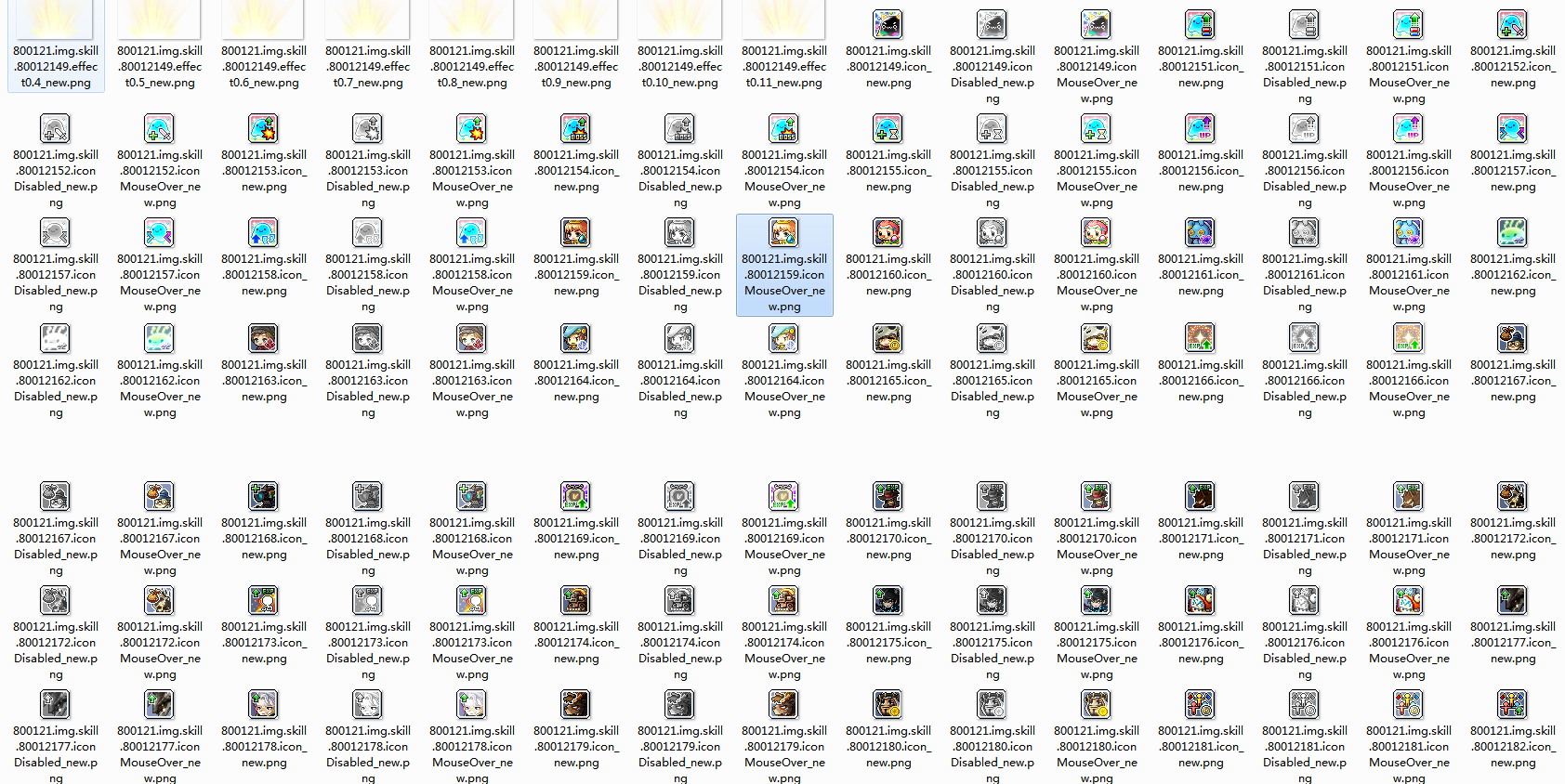Select the 80012149.effect0.4_new.png file thumbnail
1565x784 pixels.
[56, 19]
